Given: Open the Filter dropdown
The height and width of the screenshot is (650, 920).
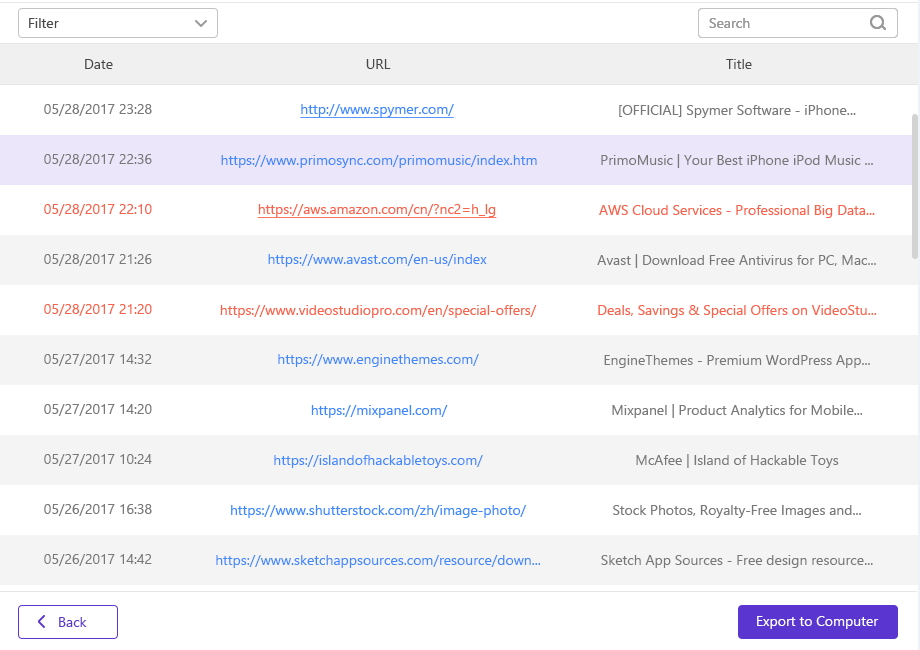Looking at the screenshot, I should (x=118, y=23).
